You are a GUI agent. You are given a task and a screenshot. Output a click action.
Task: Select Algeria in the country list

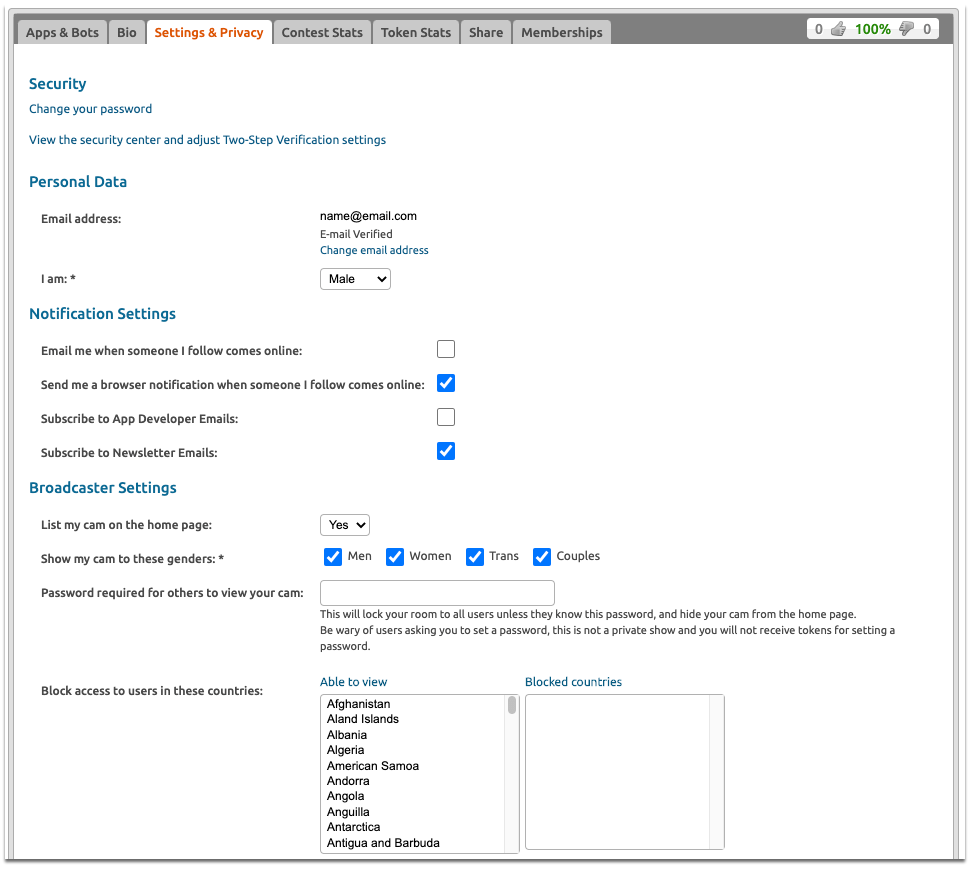click(346, 750)
